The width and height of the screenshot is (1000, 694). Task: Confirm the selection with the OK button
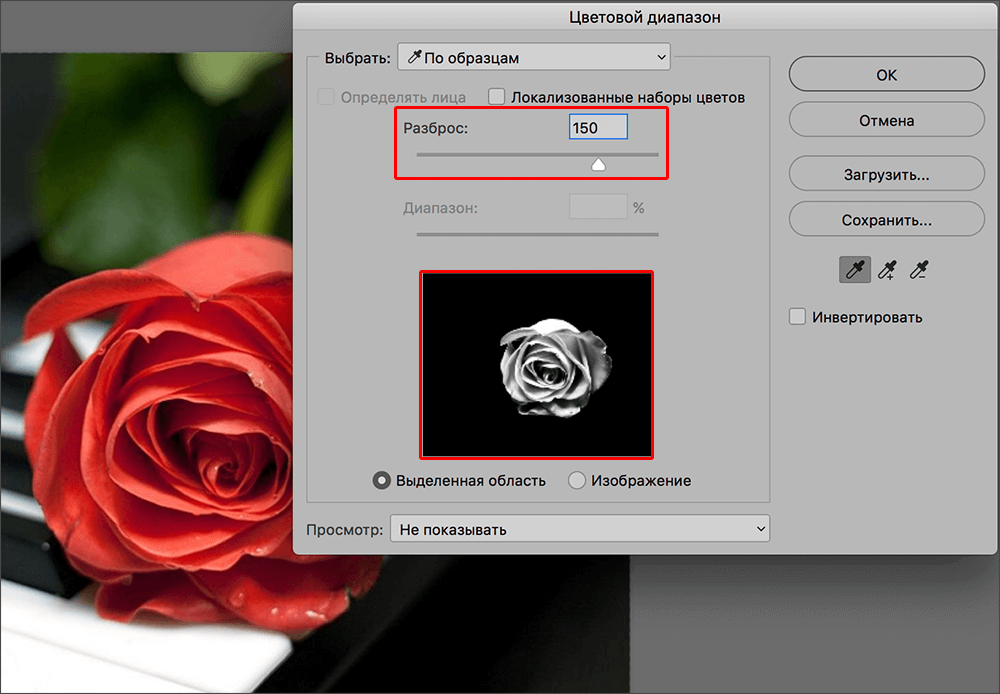coord(886,75)
